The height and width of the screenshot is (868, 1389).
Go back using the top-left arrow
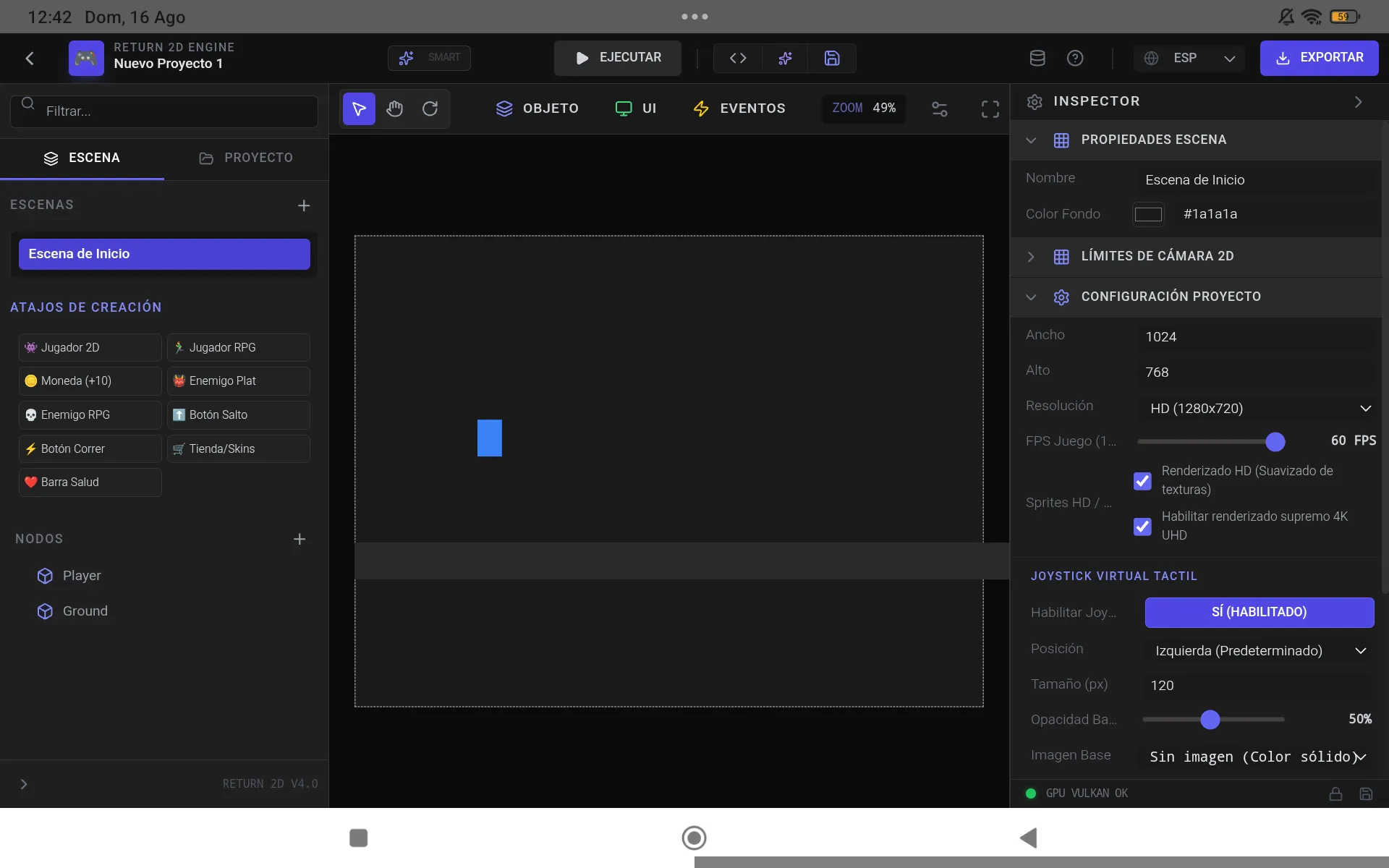[x=30, y=58]
